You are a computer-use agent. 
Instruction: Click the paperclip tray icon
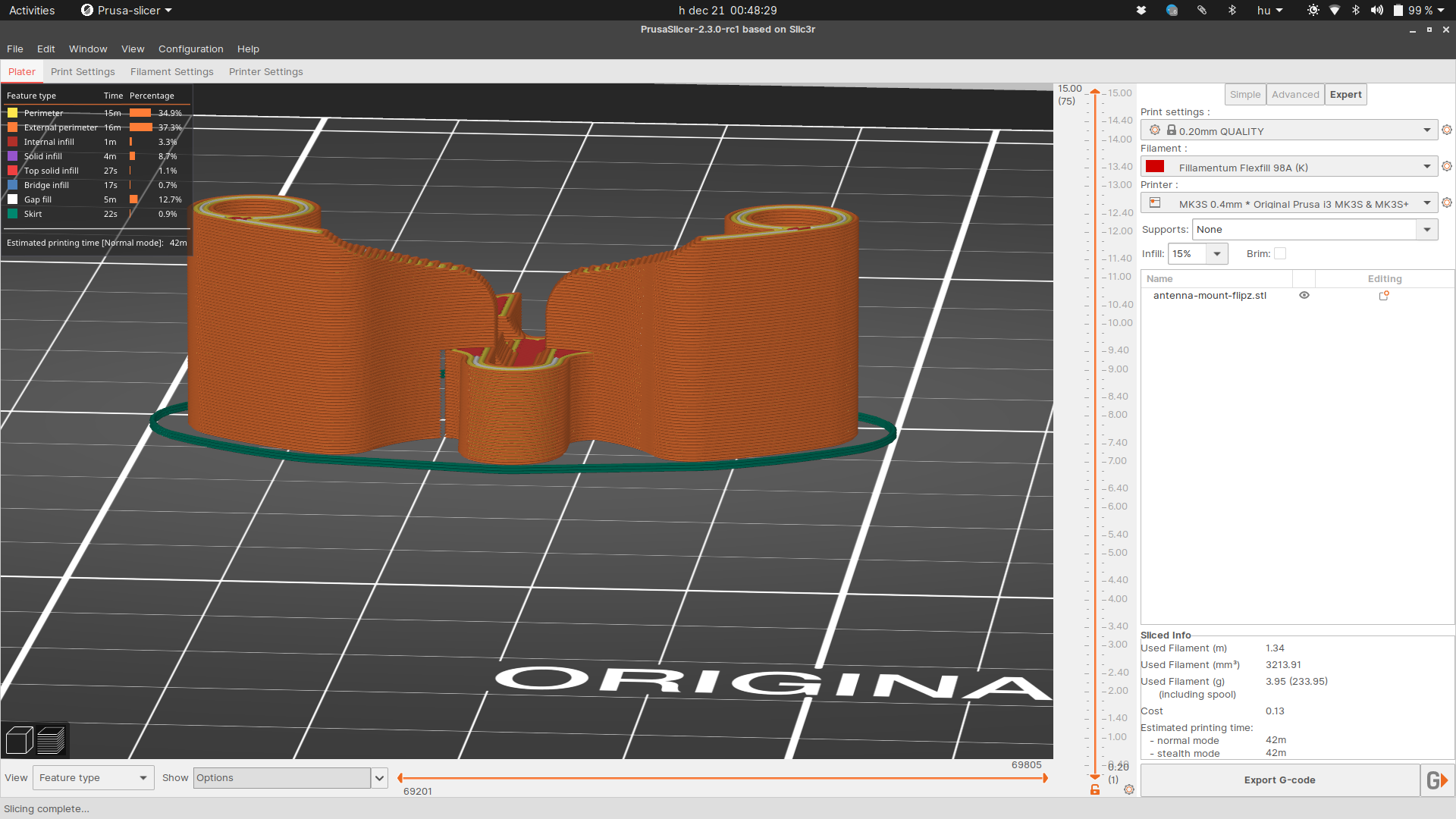pos(1202,11)
